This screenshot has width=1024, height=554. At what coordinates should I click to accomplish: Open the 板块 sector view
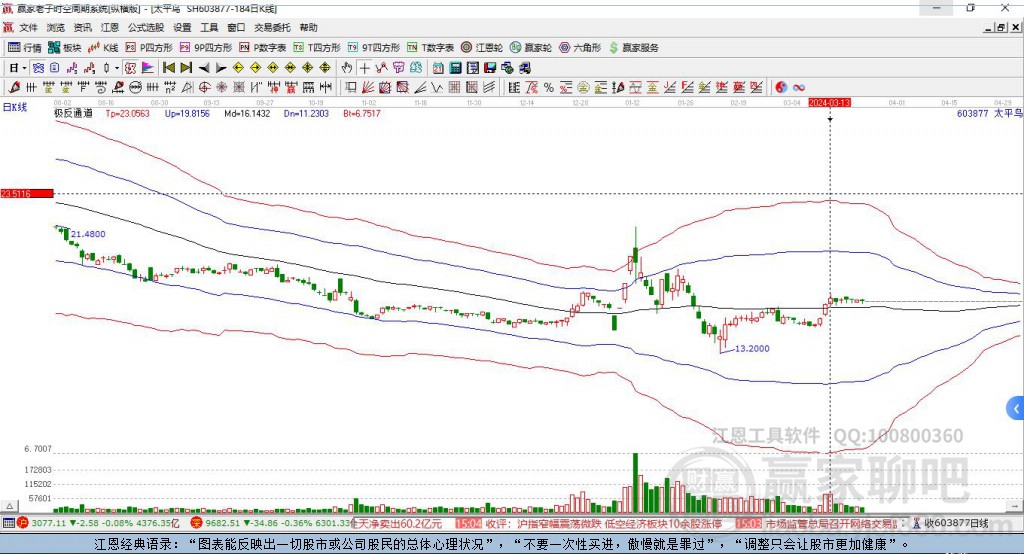tap(65, 48)
